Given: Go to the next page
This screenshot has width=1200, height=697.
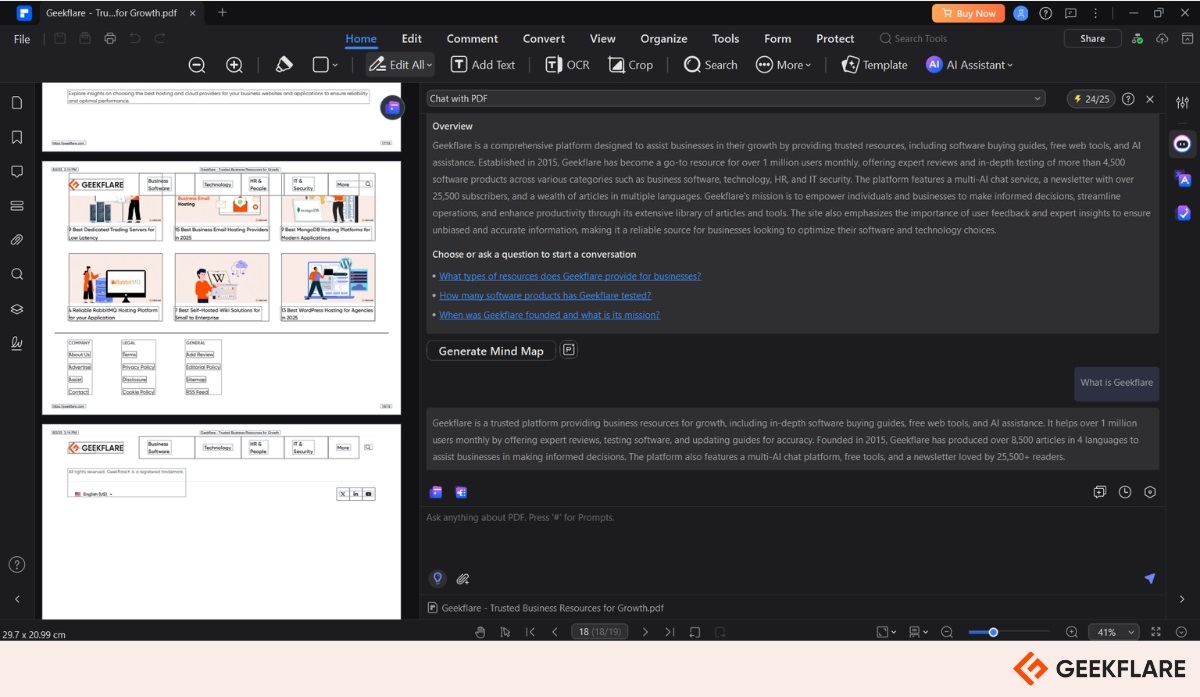Looking at the screenshot, I should click(x=645, y=632).
